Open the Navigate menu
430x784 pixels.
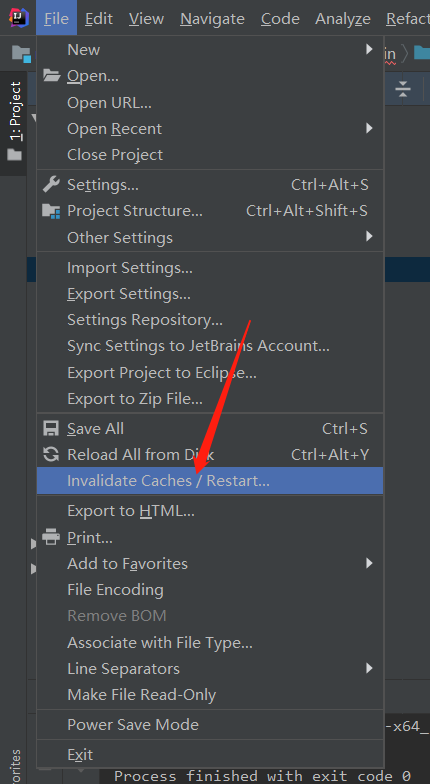click(x=212, y=18)
